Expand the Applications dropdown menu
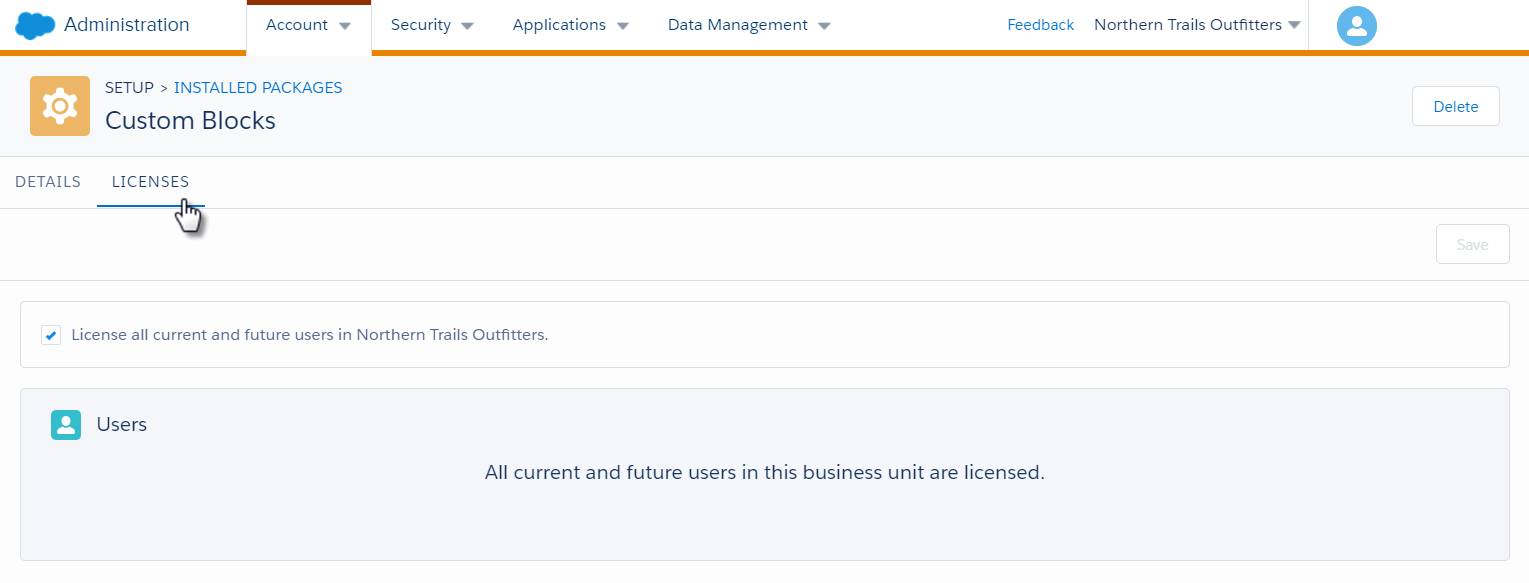1529x583 pixels. coord(570,25)
